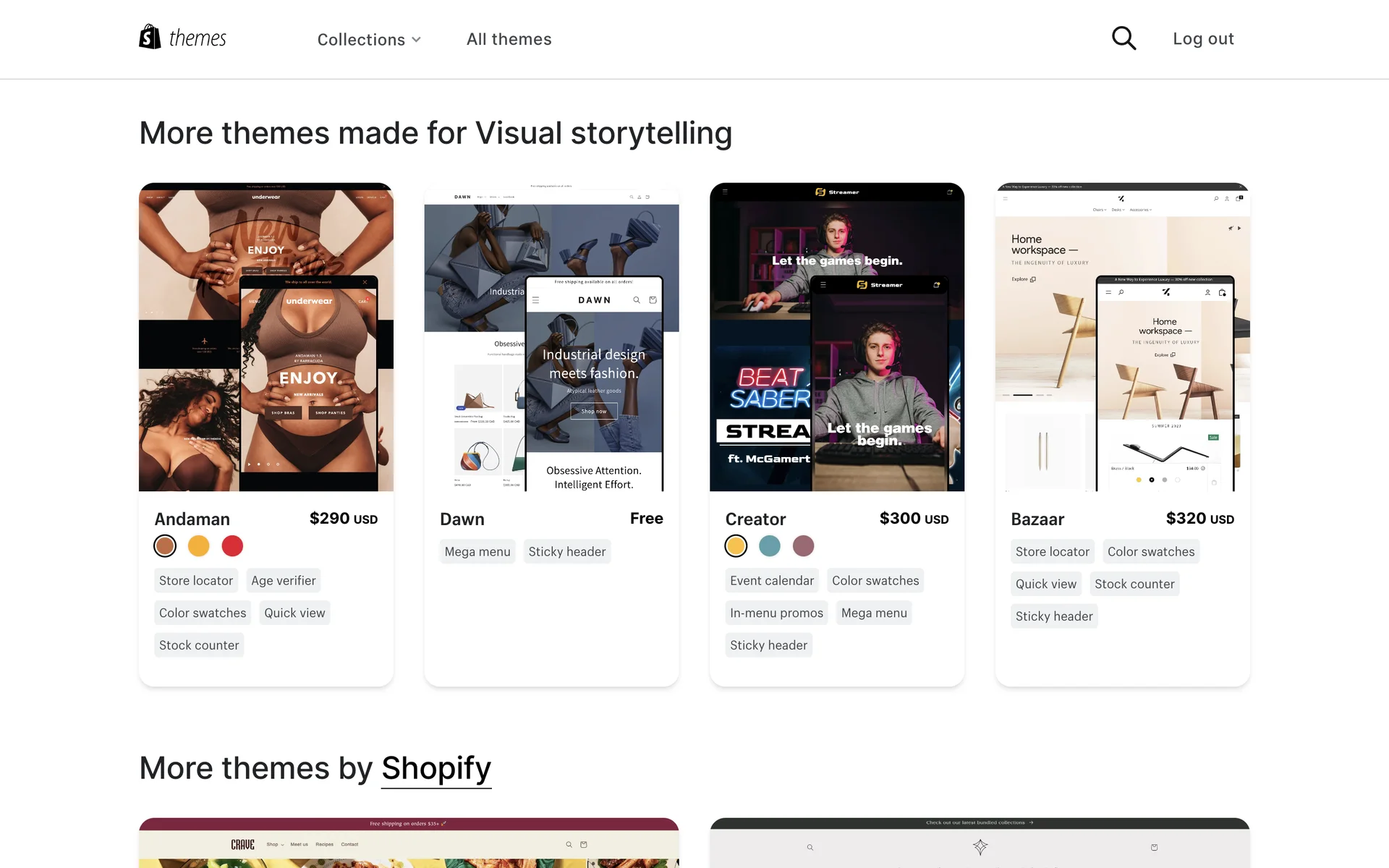The width and height of the screenshot is (1389, 868).
Task: Click Creator's Event calendar tag
Action: coord(771,581)
